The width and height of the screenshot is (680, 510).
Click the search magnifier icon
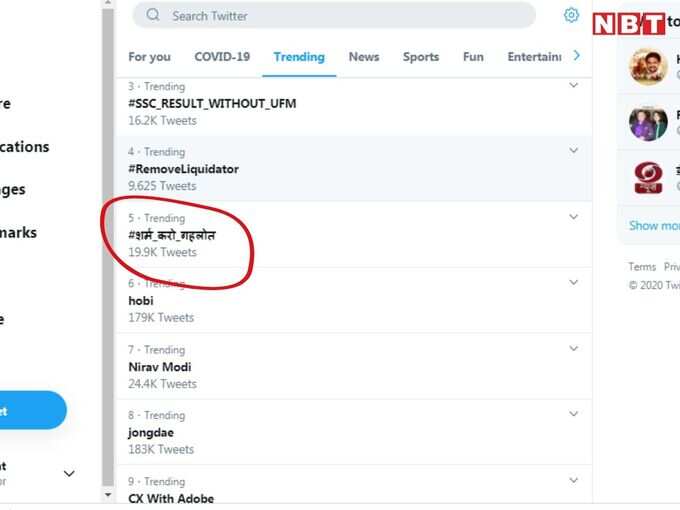tap(153, 15)
